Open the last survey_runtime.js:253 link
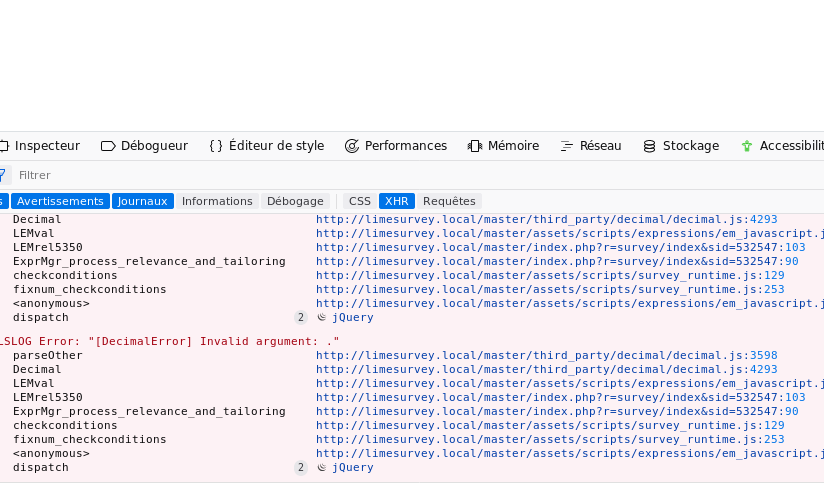Image resolution: width=824 pixels, height=484 pixels. click(550, 440)
